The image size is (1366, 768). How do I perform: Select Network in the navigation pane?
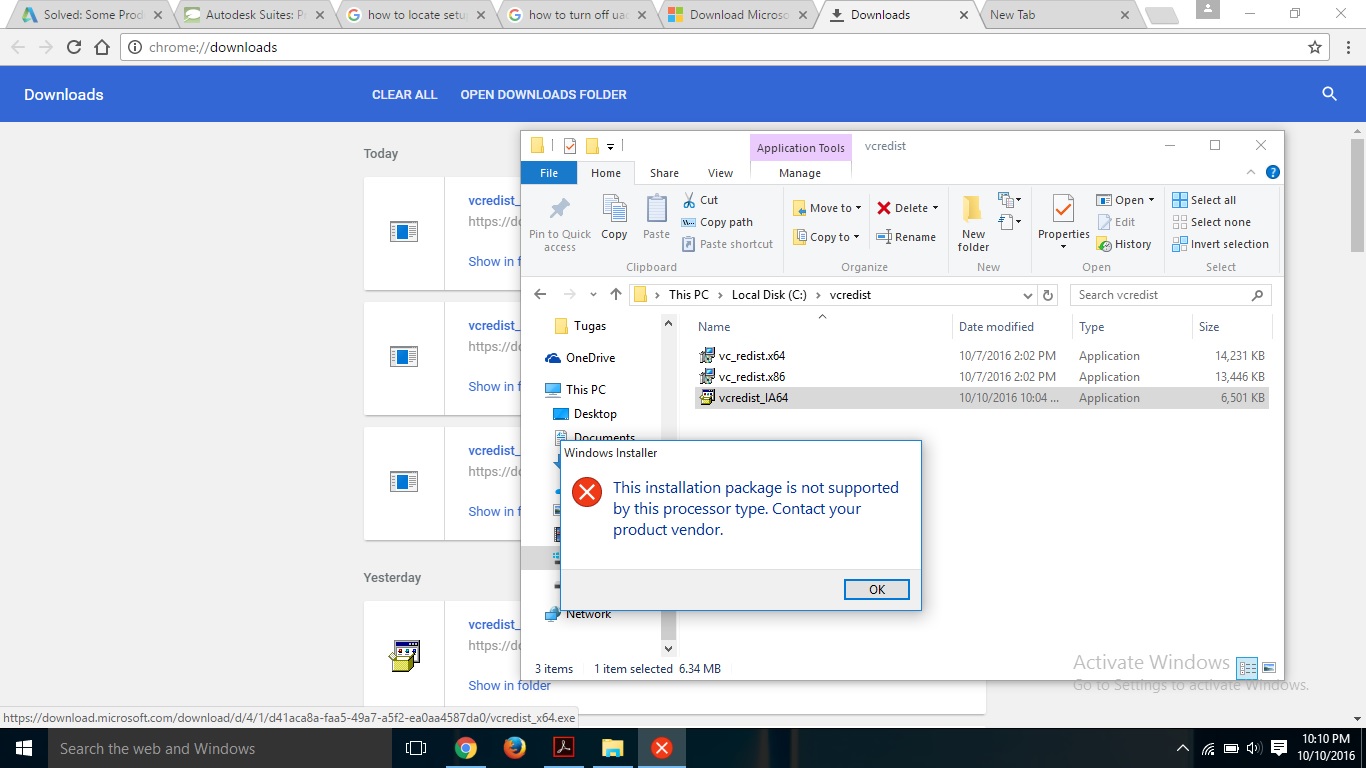pos(578,614)
